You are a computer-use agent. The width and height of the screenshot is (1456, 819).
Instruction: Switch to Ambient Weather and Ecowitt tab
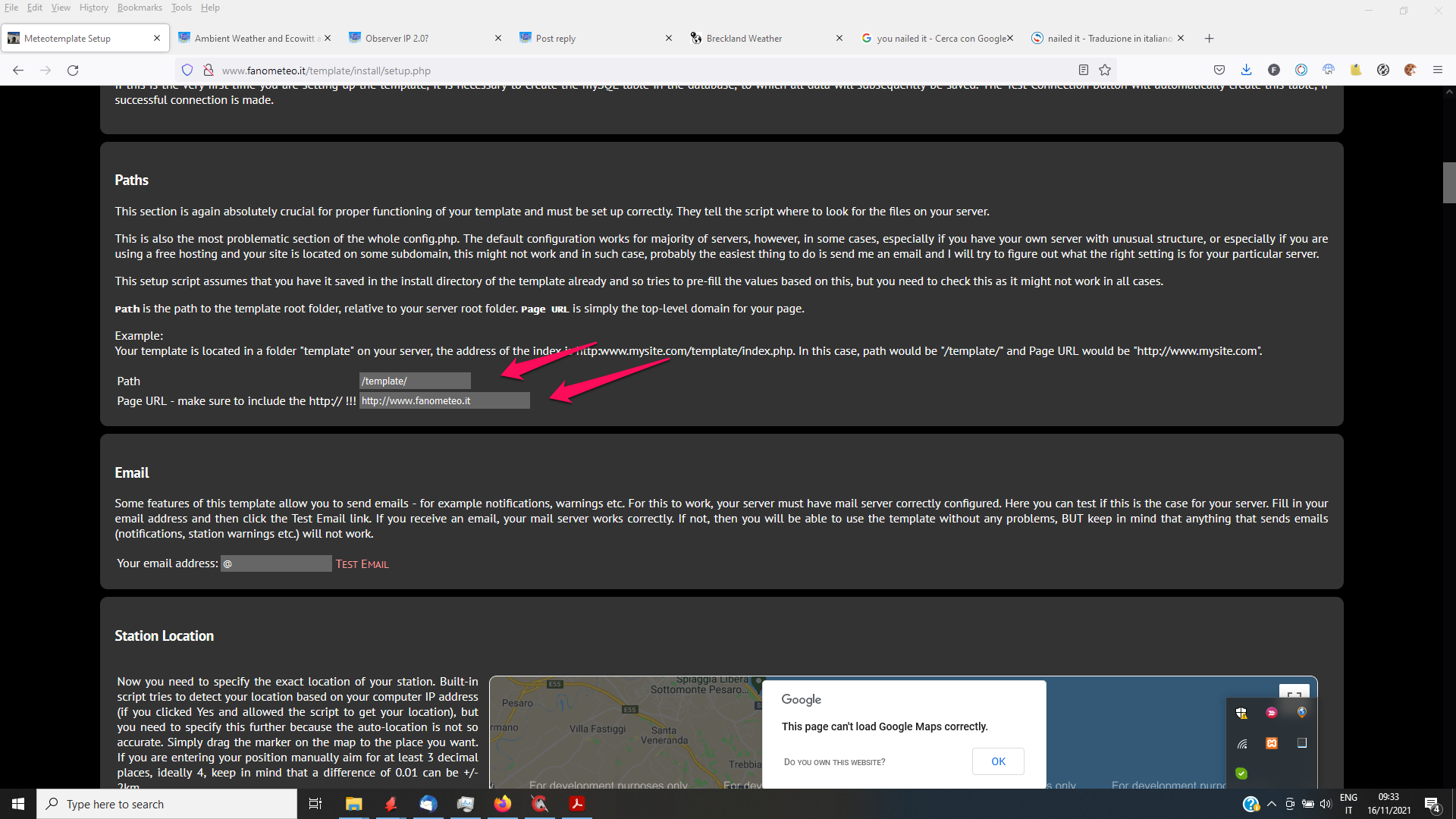254,39
